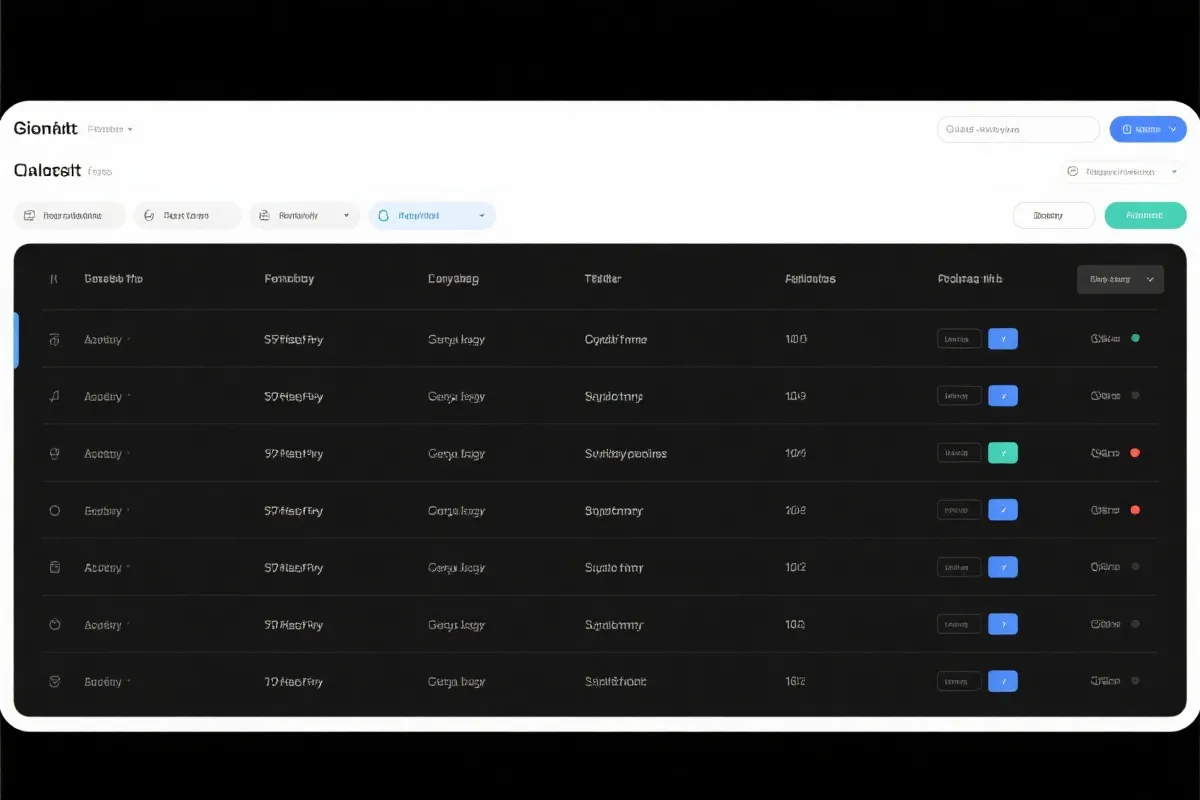
Task: Click the second column header in the table
Action: coord(289,279)
